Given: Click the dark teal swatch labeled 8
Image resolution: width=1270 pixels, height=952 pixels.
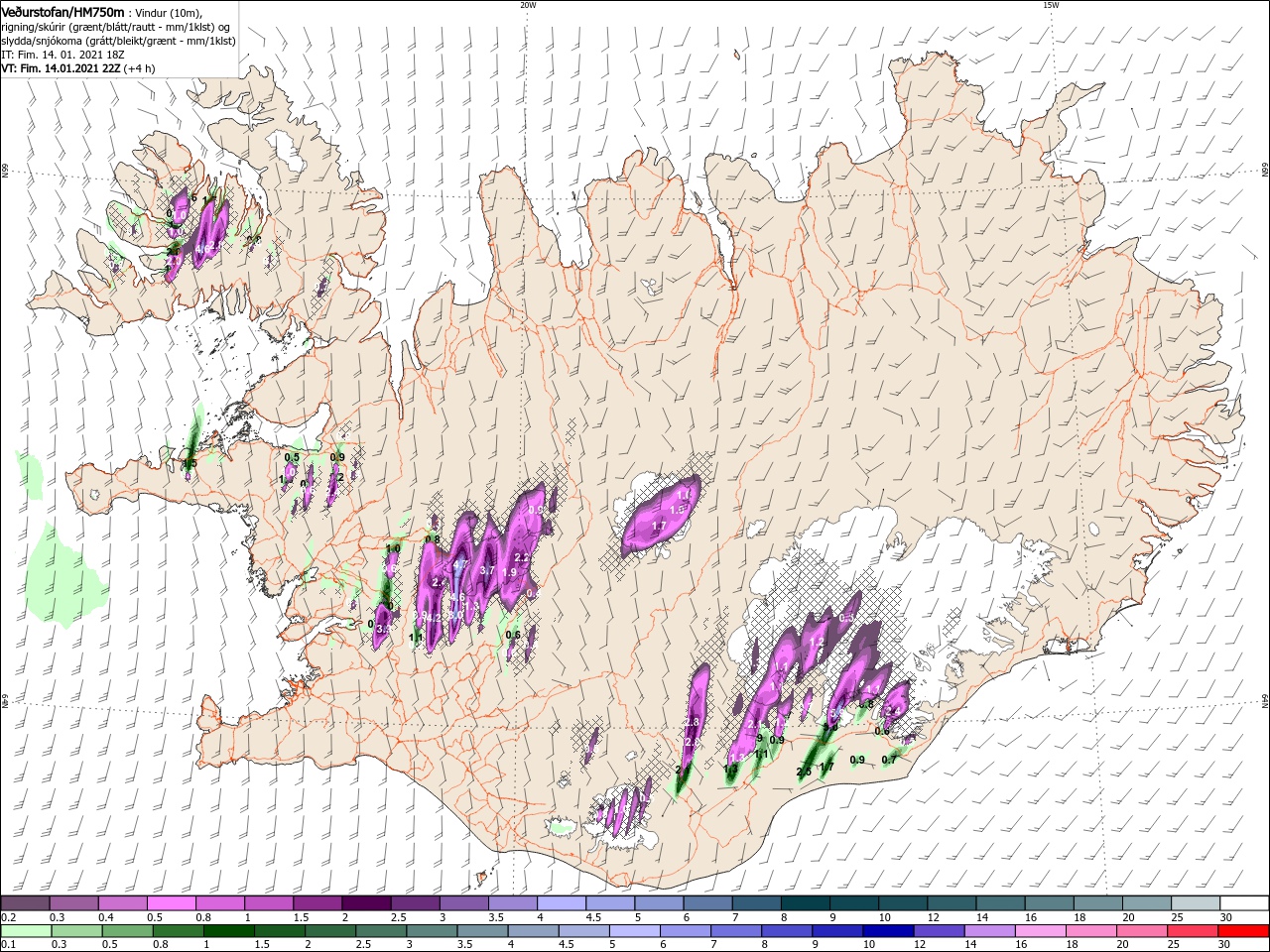Looking at the screenshot, I should pyautogui.click(x=804, y=903).
